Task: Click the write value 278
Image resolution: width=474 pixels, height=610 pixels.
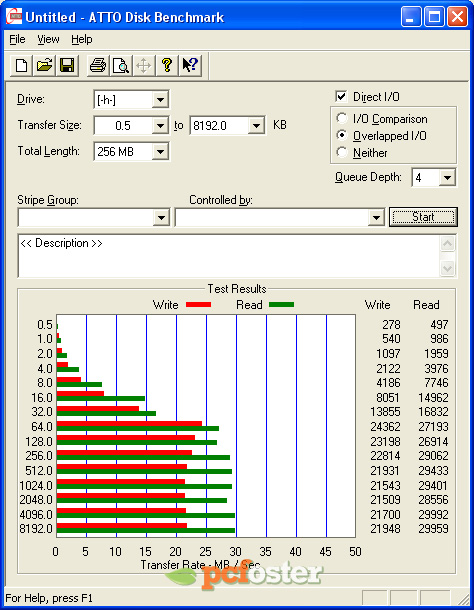Action: tap(391, 324)
